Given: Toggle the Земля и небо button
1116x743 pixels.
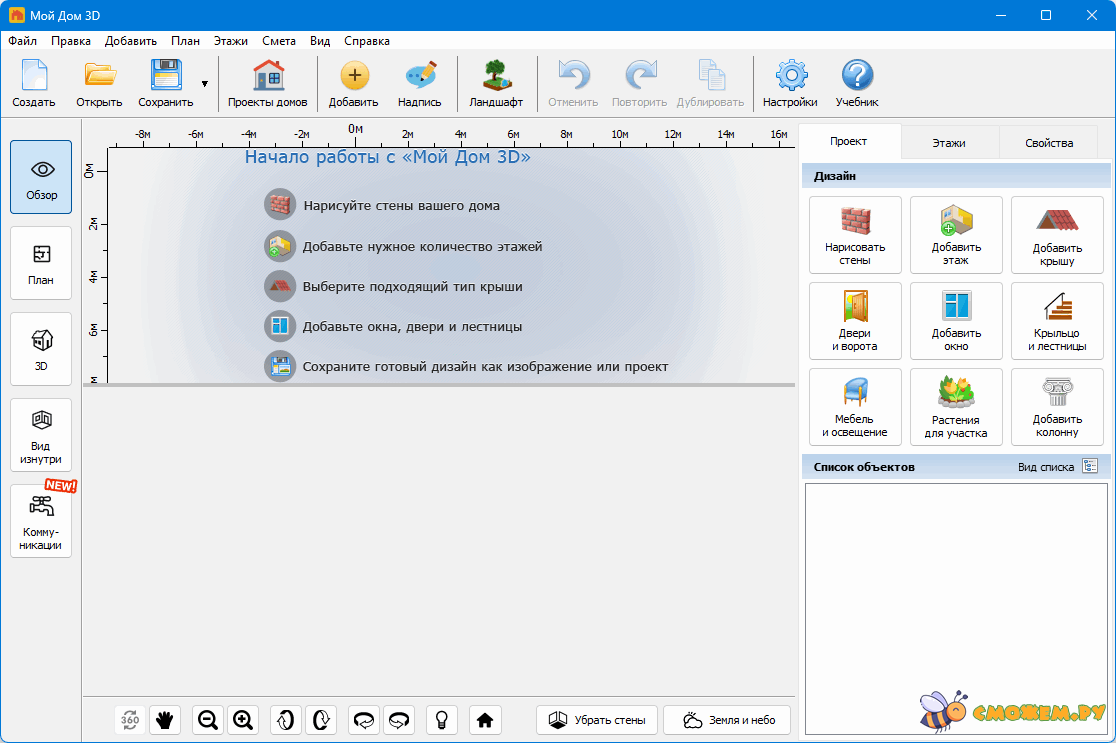Looking at the screenshot, I should pyautogui.click(x=727, y=720).
